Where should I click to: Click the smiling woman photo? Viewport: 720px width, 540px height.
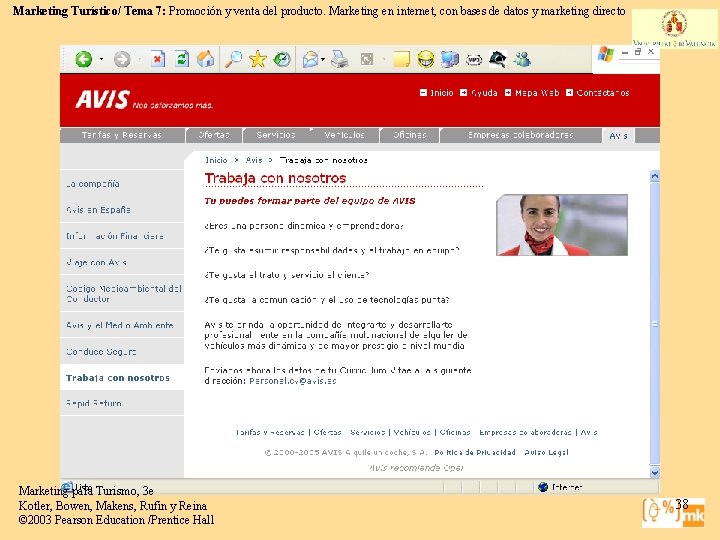click(562, 225)
